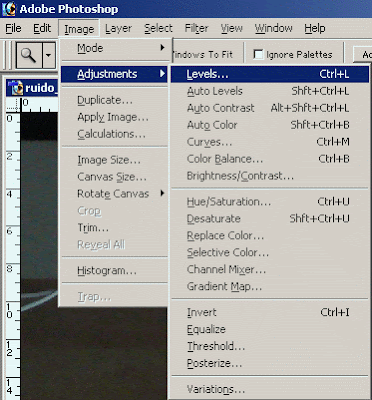This screenshot has width=372, height=400.
Task: Click the ruido document window icon
Action: [x=15, y=88]
